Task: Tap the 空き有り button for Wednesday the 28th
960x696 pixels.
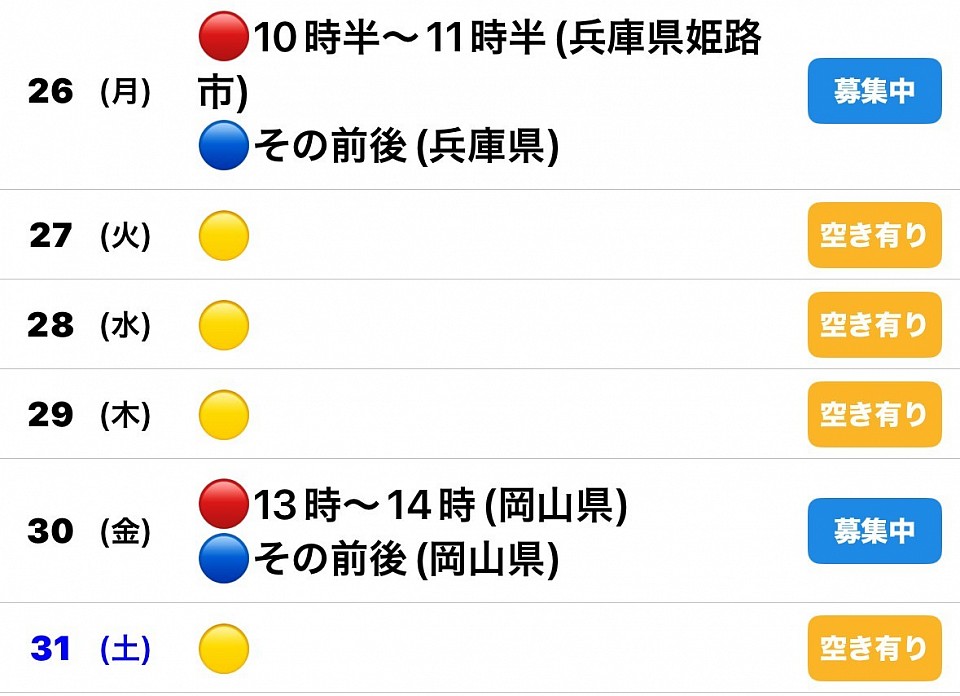Action: coord(874,325)
